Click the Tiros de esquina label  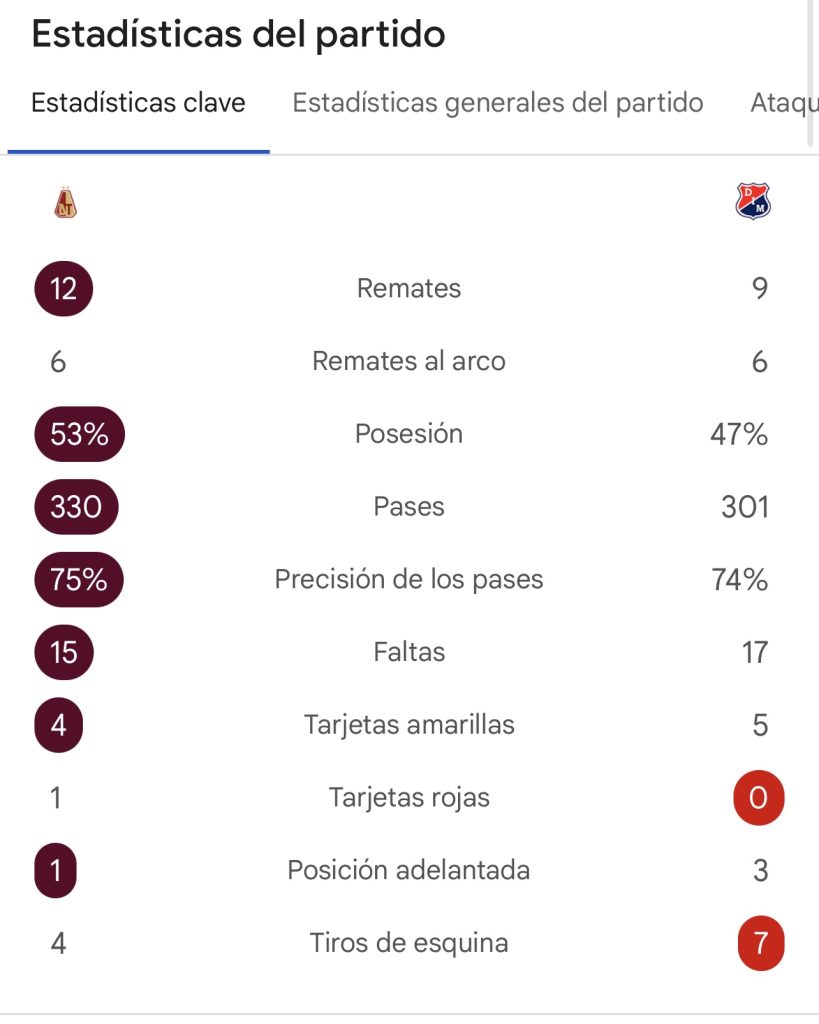point(409,943)
